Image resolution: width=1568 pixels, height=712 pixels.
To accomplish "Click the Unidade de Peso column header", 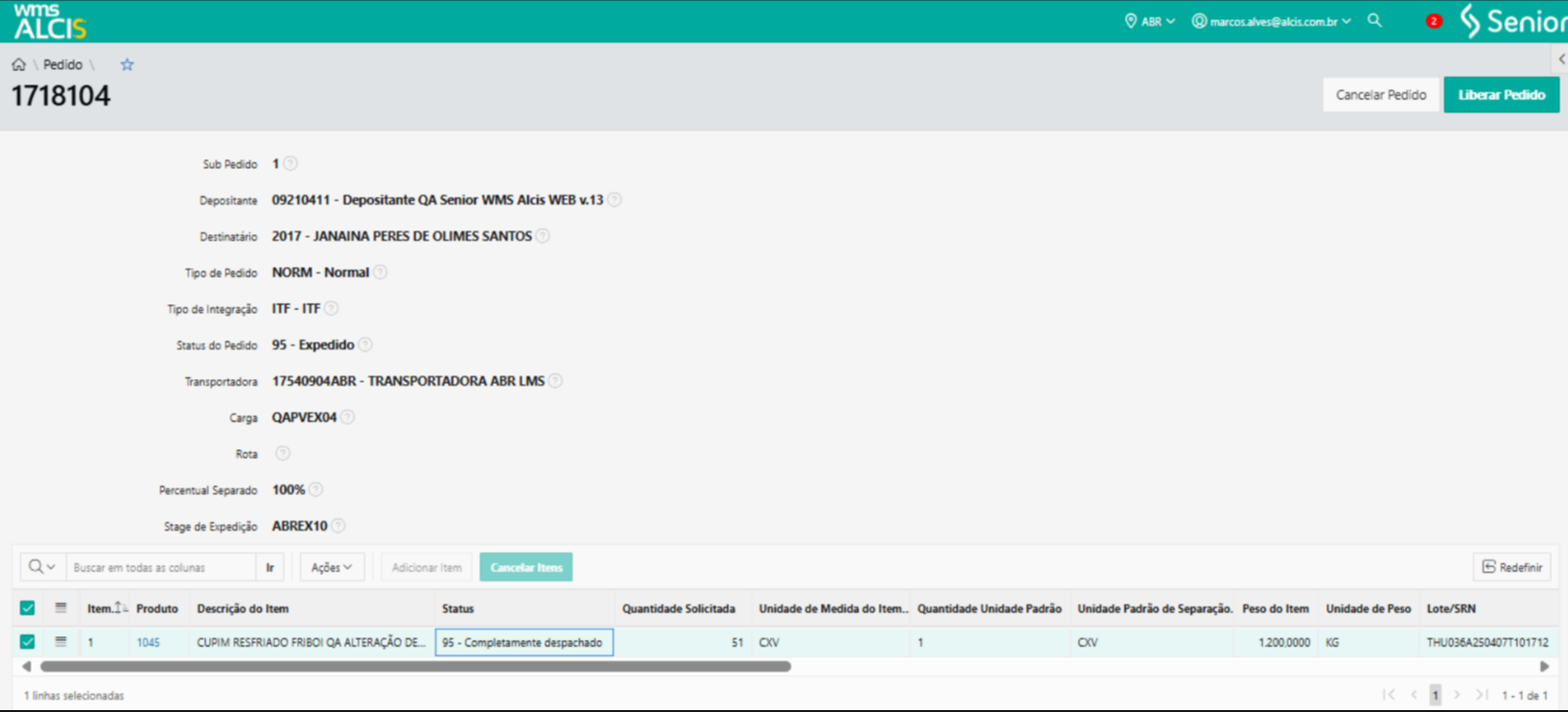I will click(x=1369, y=608).
